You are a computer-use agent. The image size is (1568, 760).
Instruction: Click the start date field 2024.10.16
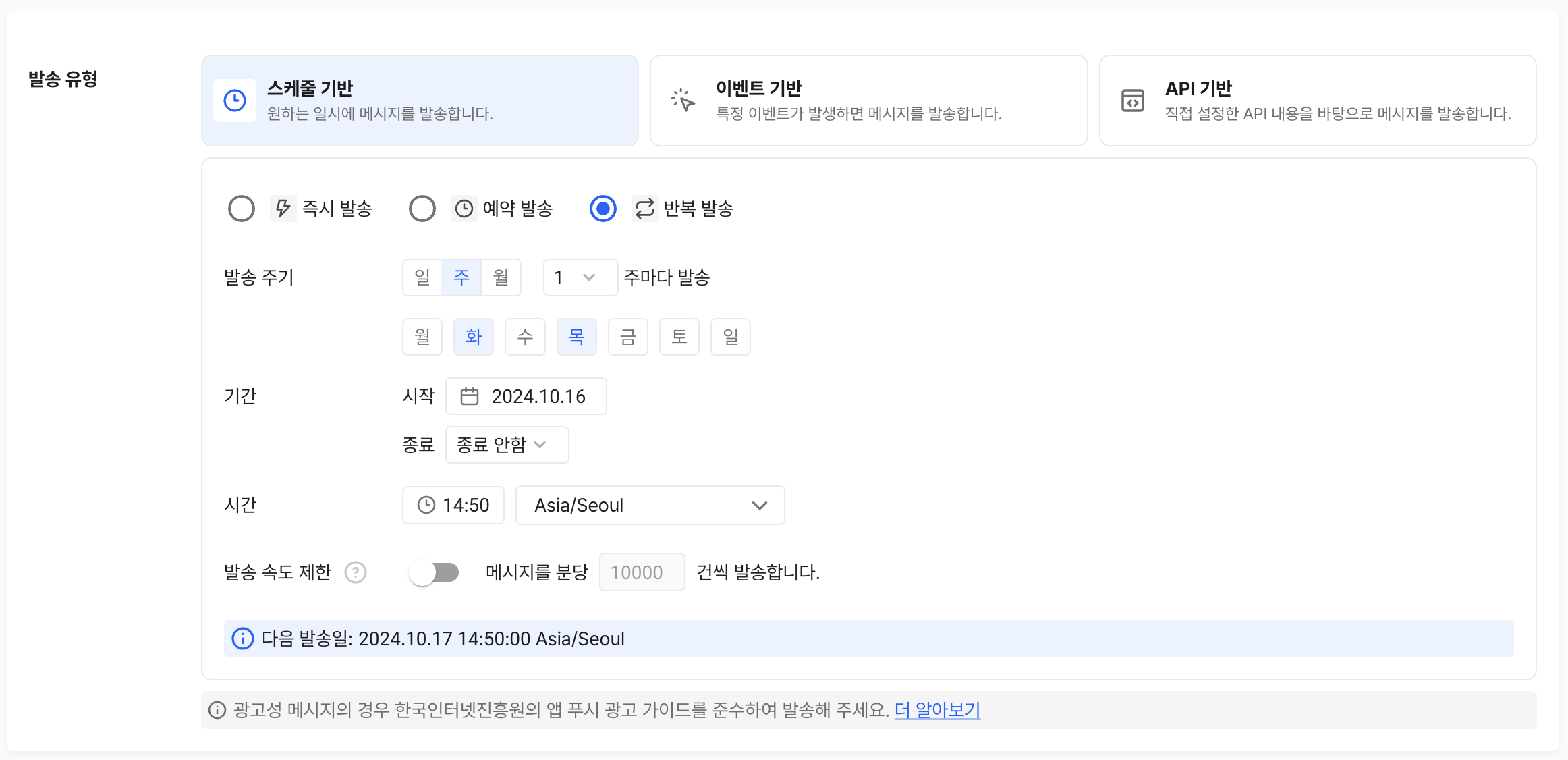[526, 396]
